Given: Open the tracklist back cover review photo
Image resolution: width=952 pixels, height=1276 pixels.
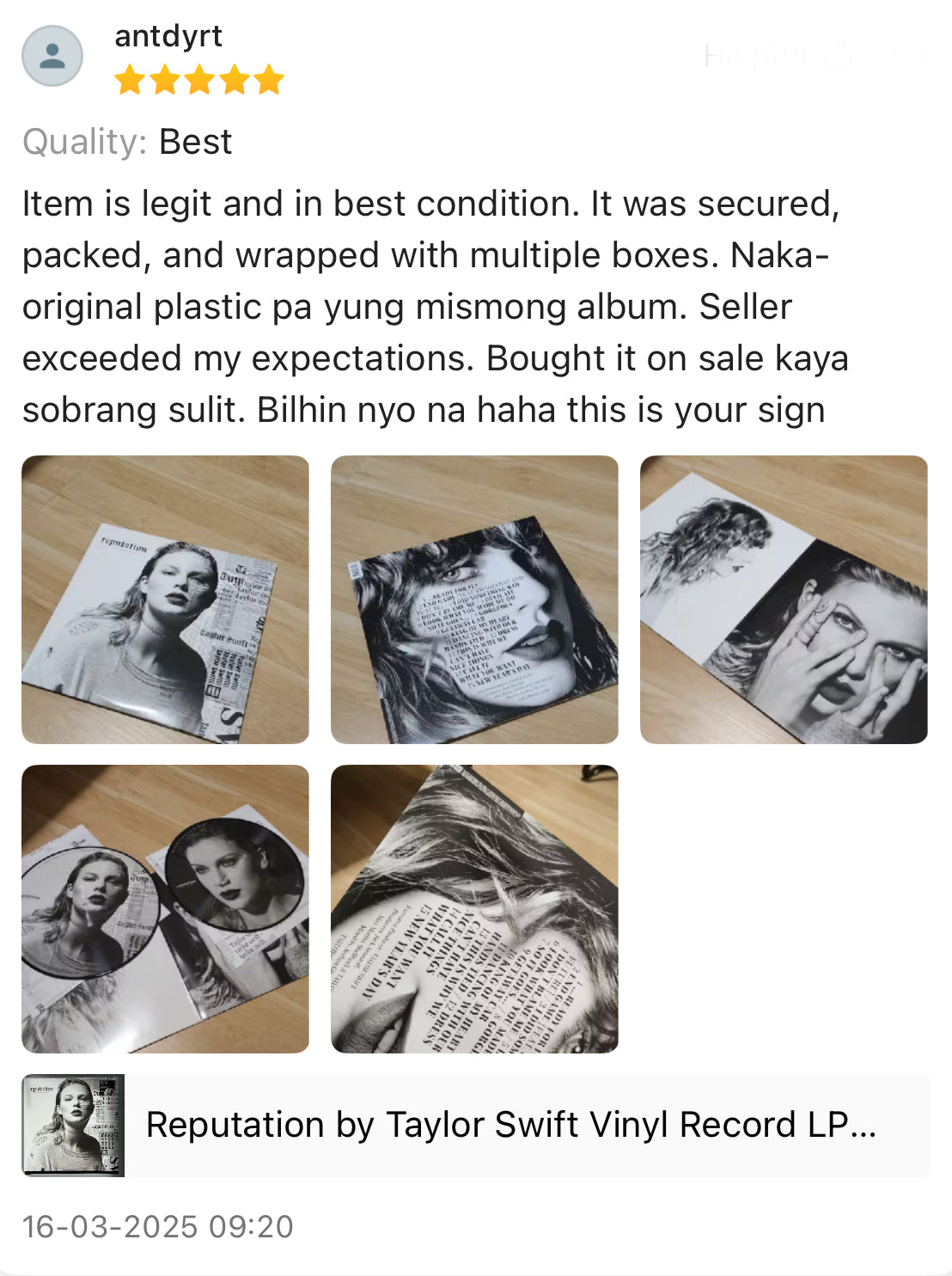Looking at the screenshot, I should click(x=474, y=600).
